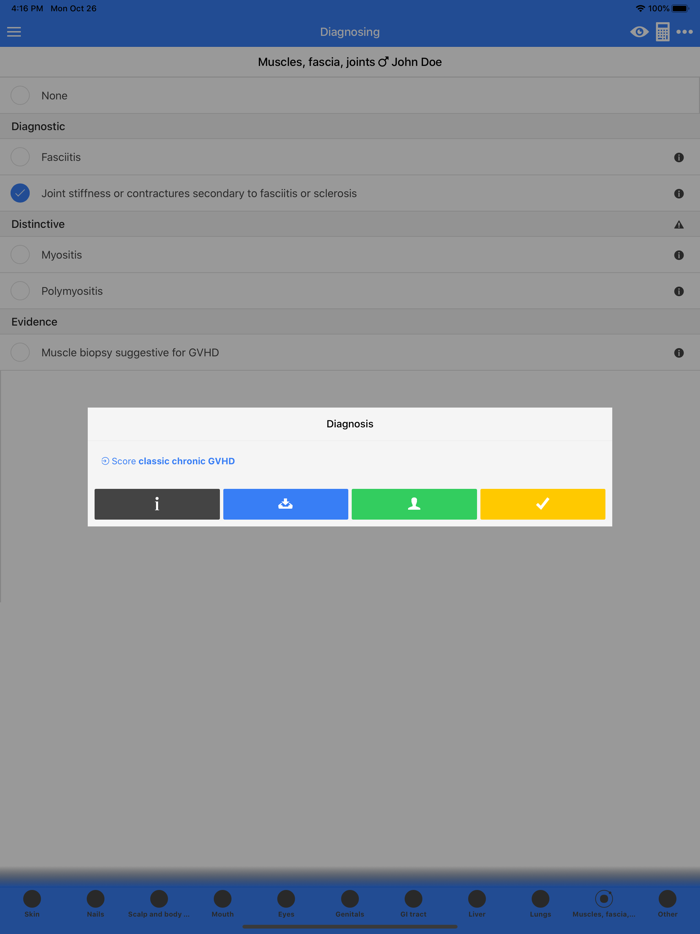Image resolution: width=700 pixels, height=934 pixels.
Task: Show info for Muscle biopsy evidence
Action: tap(679, 353)
